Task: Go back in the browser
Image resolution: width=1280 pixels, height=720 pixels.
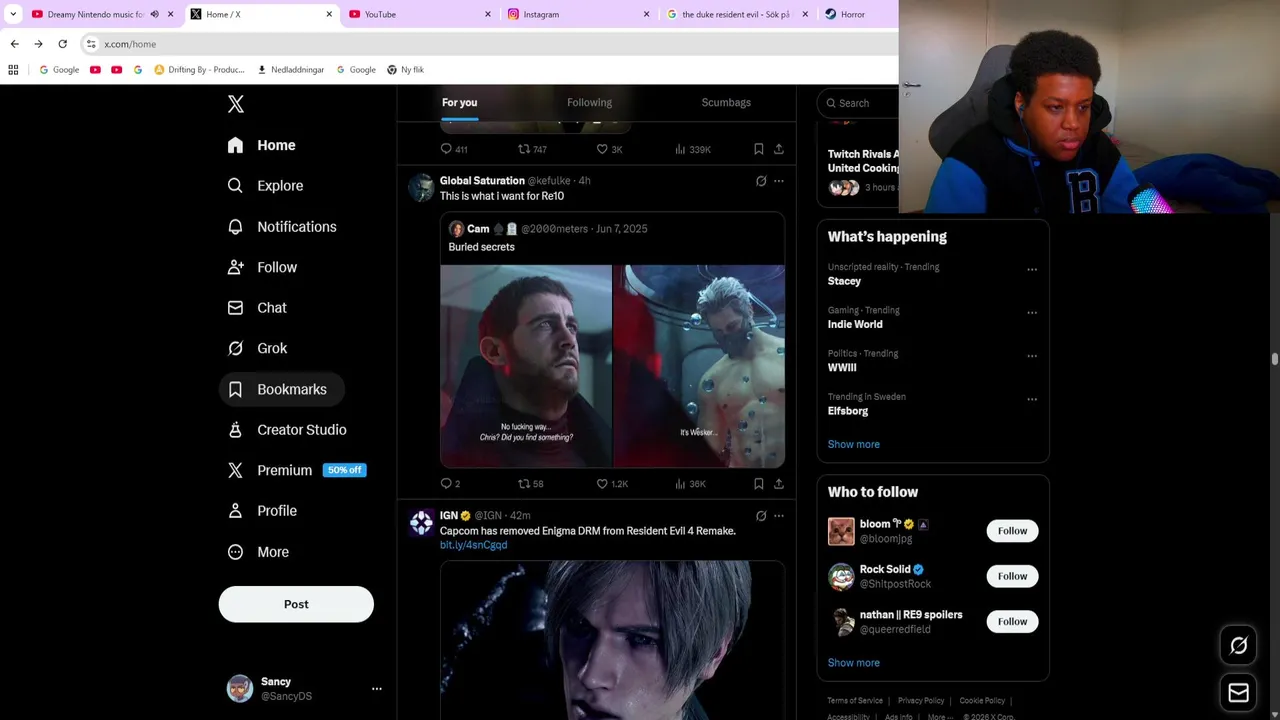Action: (14, 44)
